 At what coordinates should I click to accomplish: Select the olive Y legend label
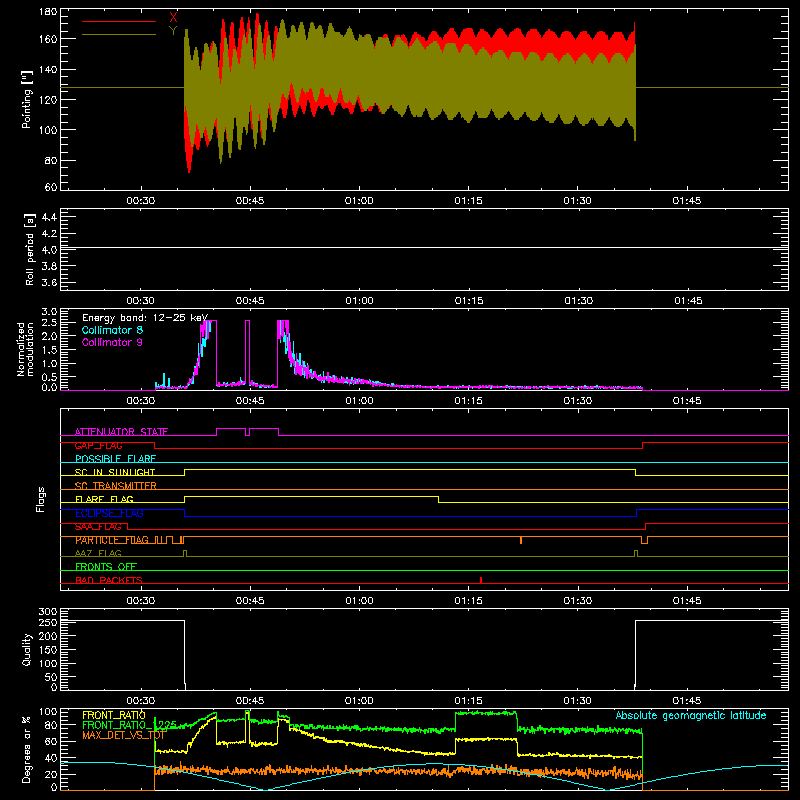[x=173, y=31]
